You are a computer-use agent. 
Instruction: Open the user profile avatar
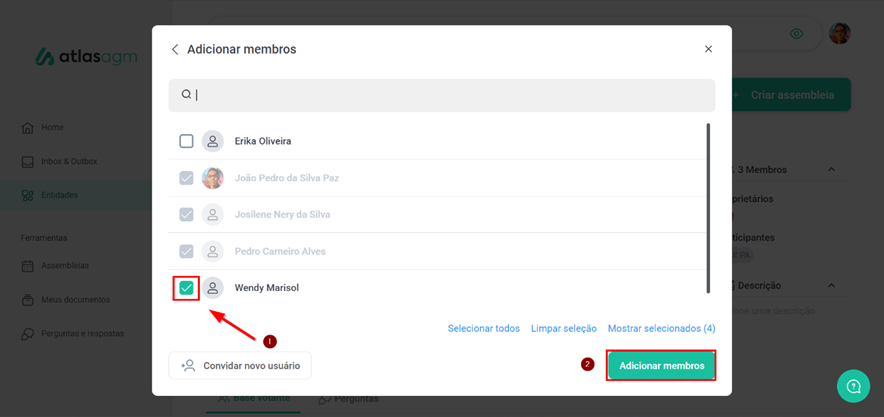(839, 34)
